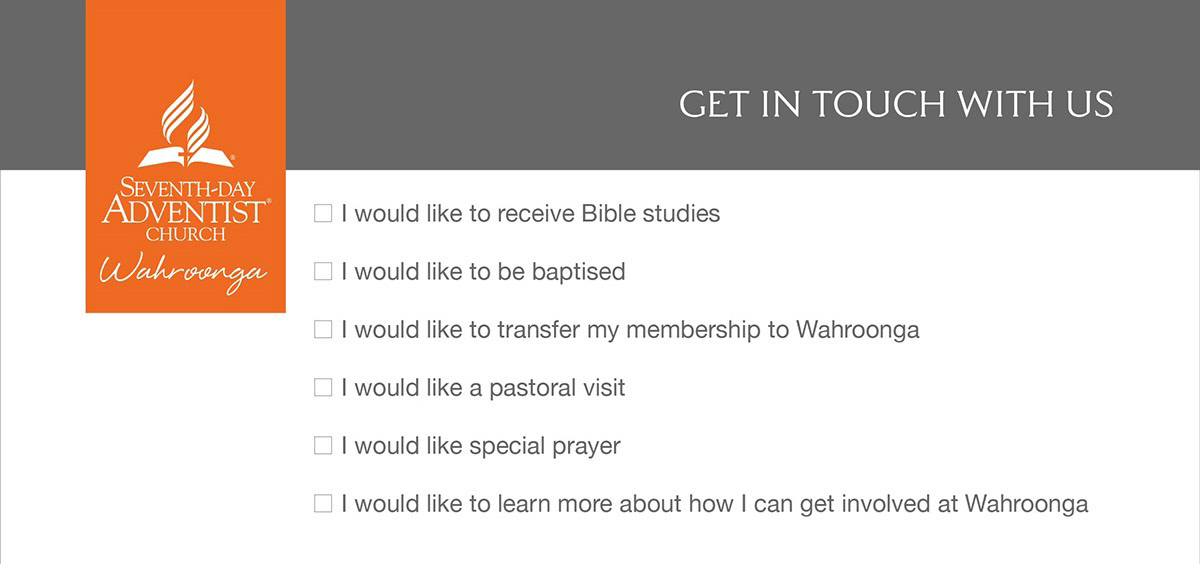This screenshot has height=564, width=1200.
Task: Tick the special prayer checkbox
Action: pyautogui.click(x=323, y=445)
